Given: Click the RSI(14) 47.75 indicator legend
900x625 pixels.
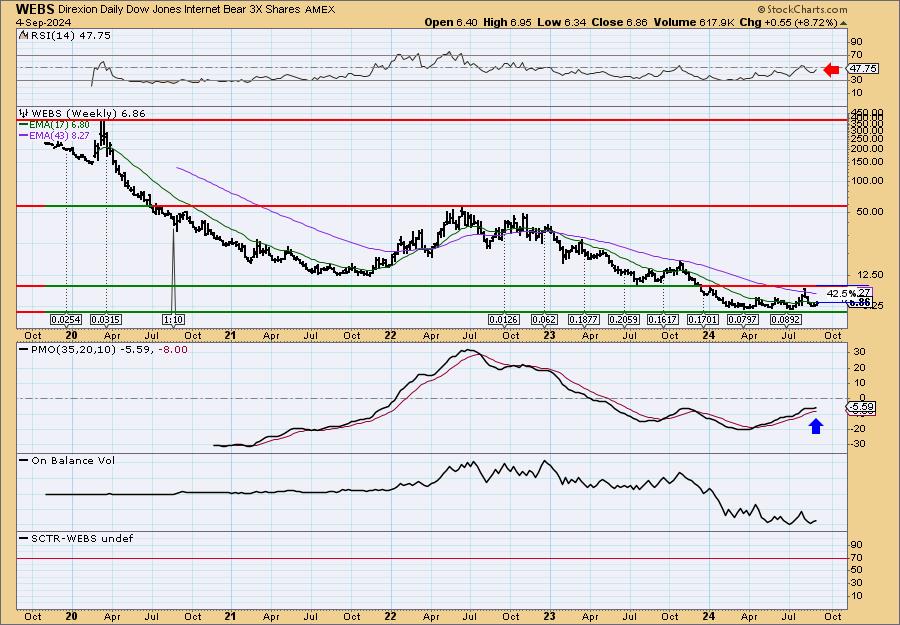Looking at the screenshot, I should pyautogui.click(x=69, y=36).
